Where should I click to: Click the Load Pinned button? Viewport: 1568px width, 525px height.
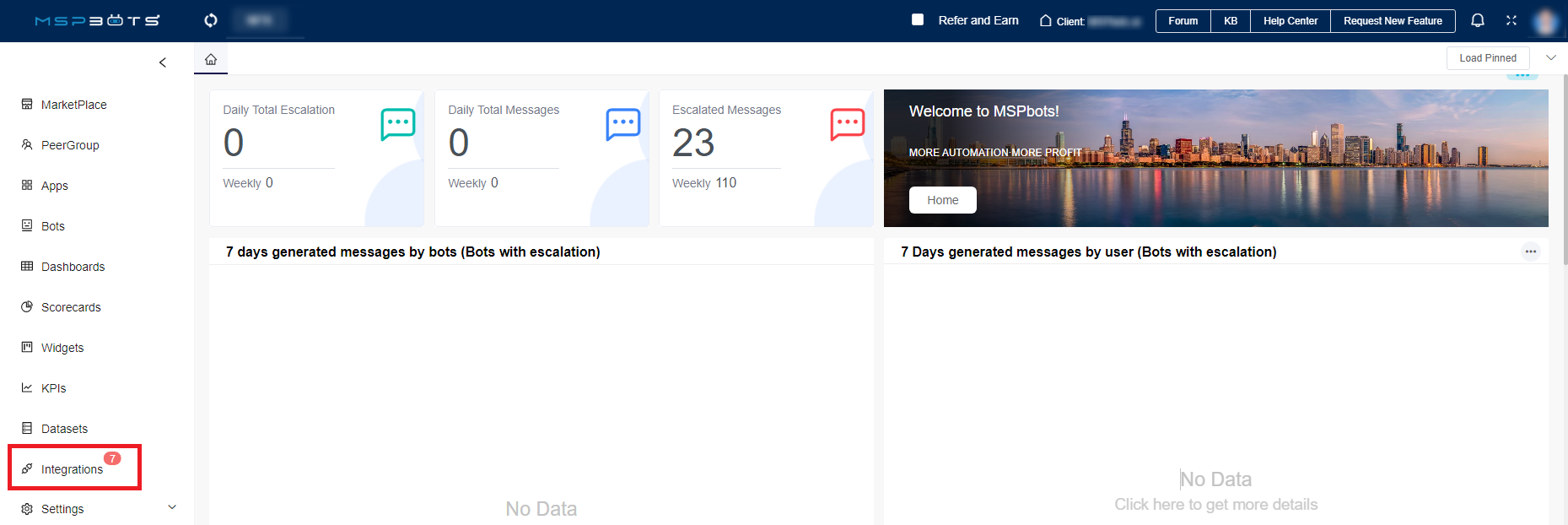coord(1487,58)
